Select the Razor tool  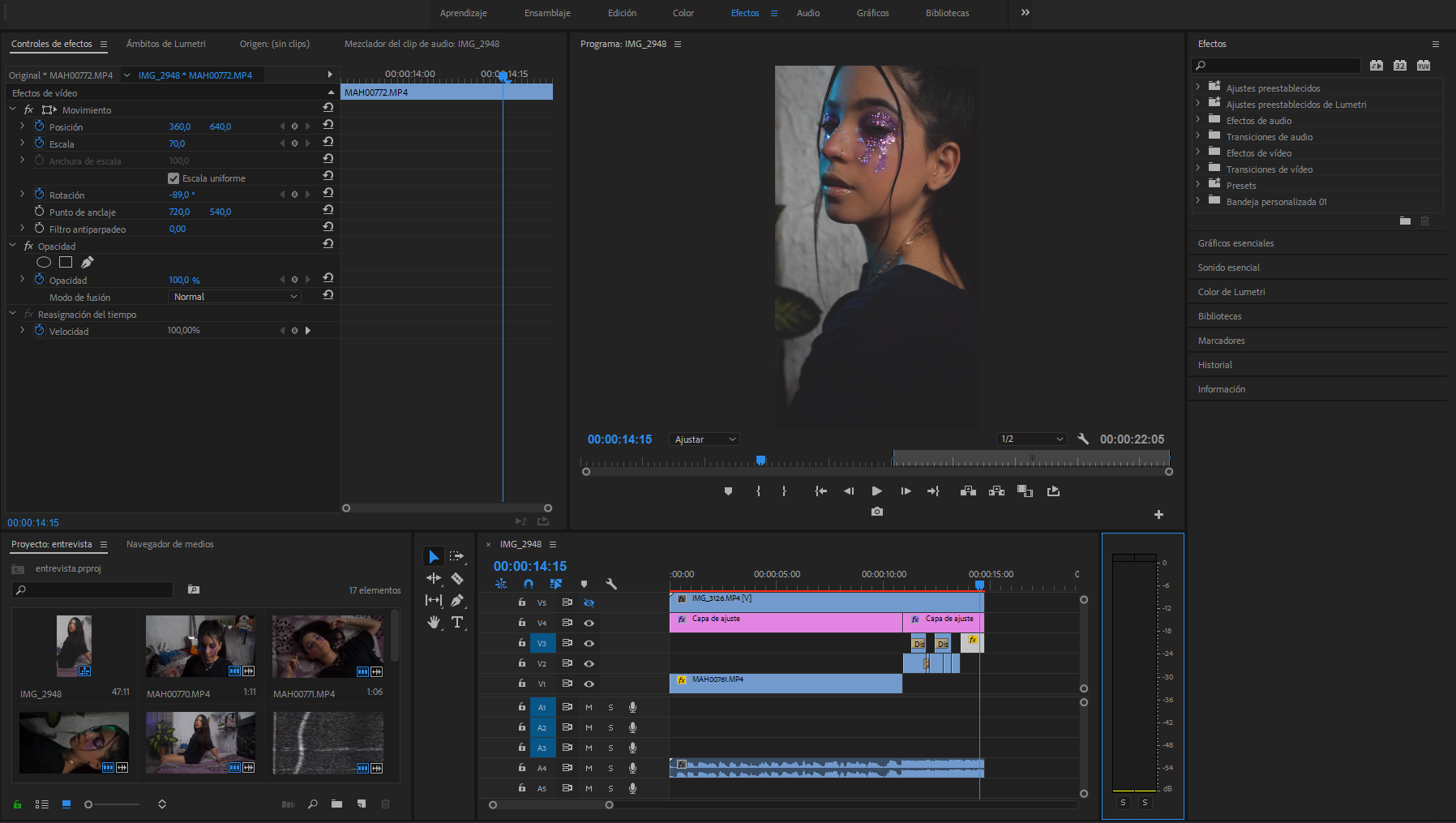(457, 578)
